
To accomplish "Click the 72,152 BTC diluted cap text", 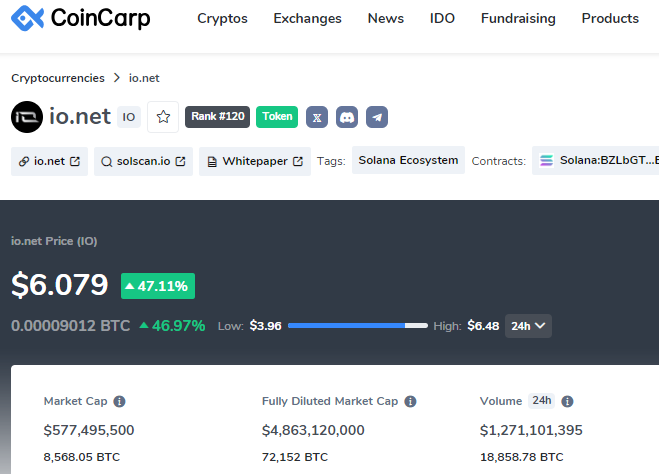I will click(295, 457).
